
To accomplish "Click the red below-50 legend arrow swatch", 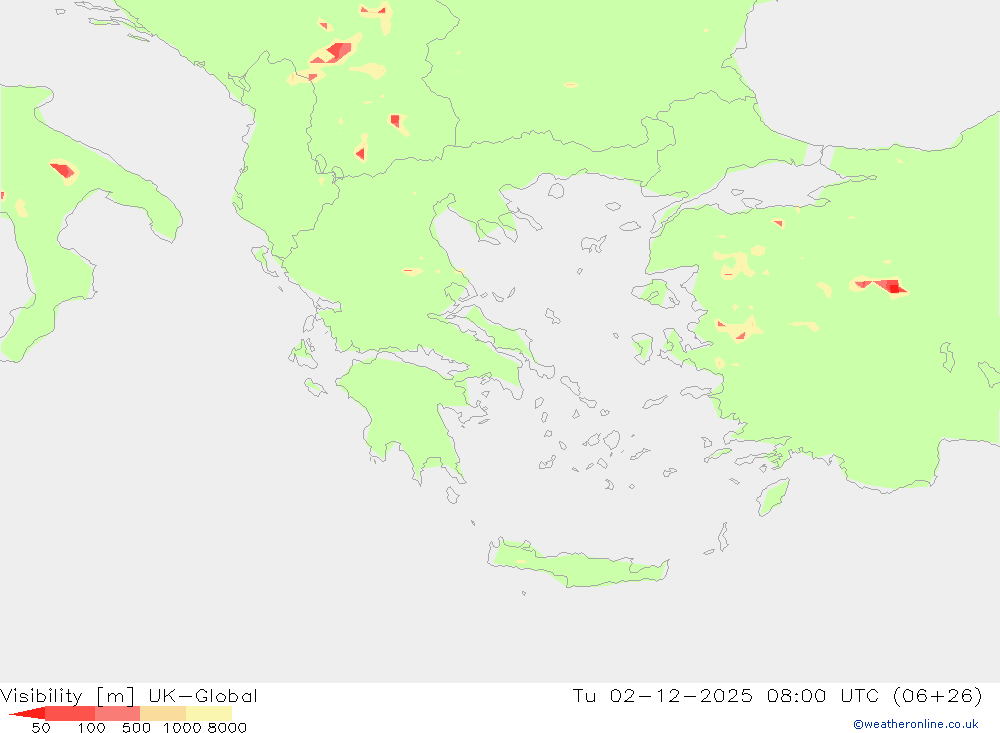I will tap(27, 713).
